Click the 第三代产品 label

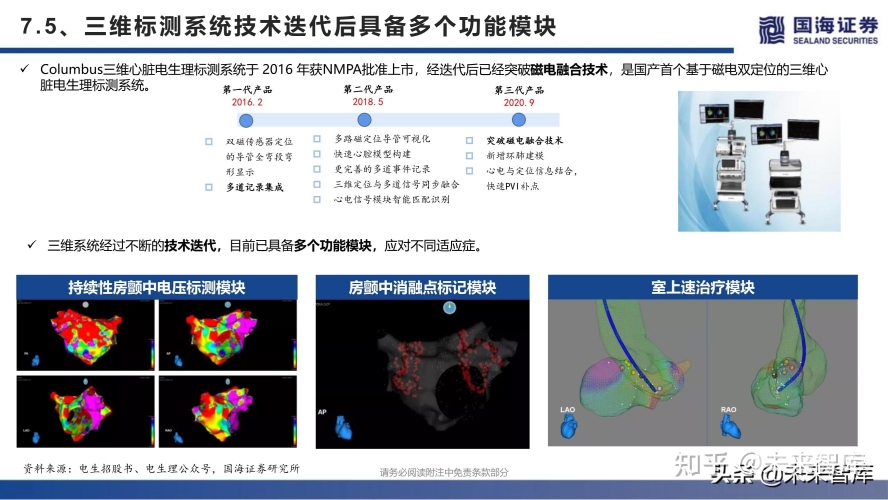[x=519, y=90]
